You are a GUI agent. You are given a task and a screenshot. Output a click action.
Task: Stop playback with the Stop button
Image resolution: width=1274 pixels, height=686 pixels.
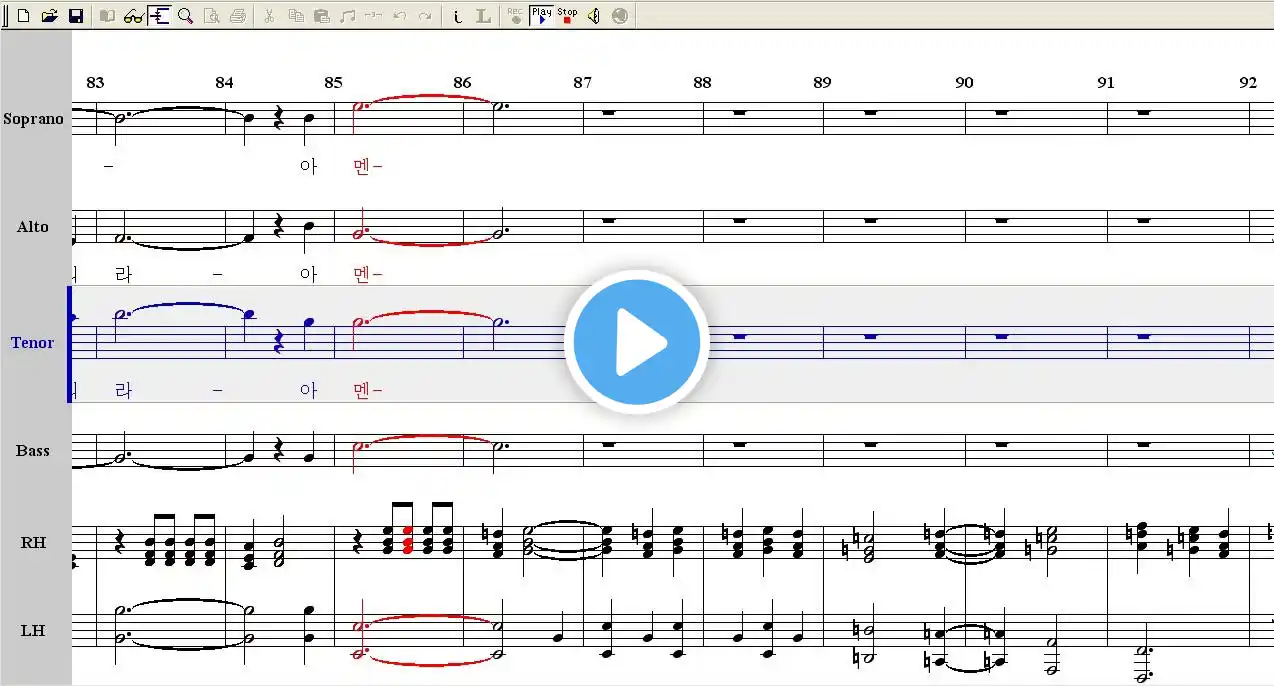click(567, 16)
